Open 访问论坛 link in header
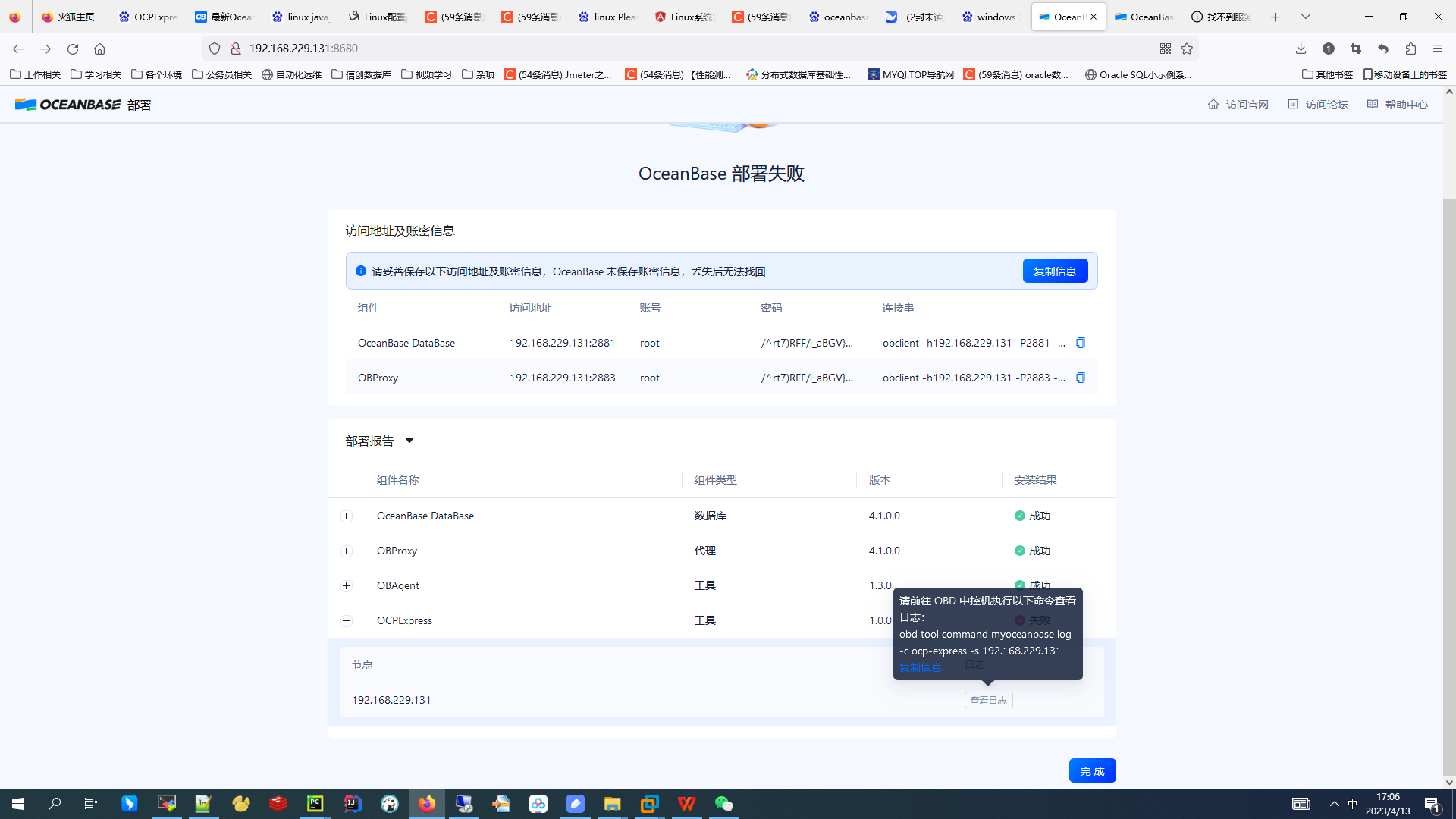The height and width of the screenshot is (819, 1456). click(x=1318, y=105)
